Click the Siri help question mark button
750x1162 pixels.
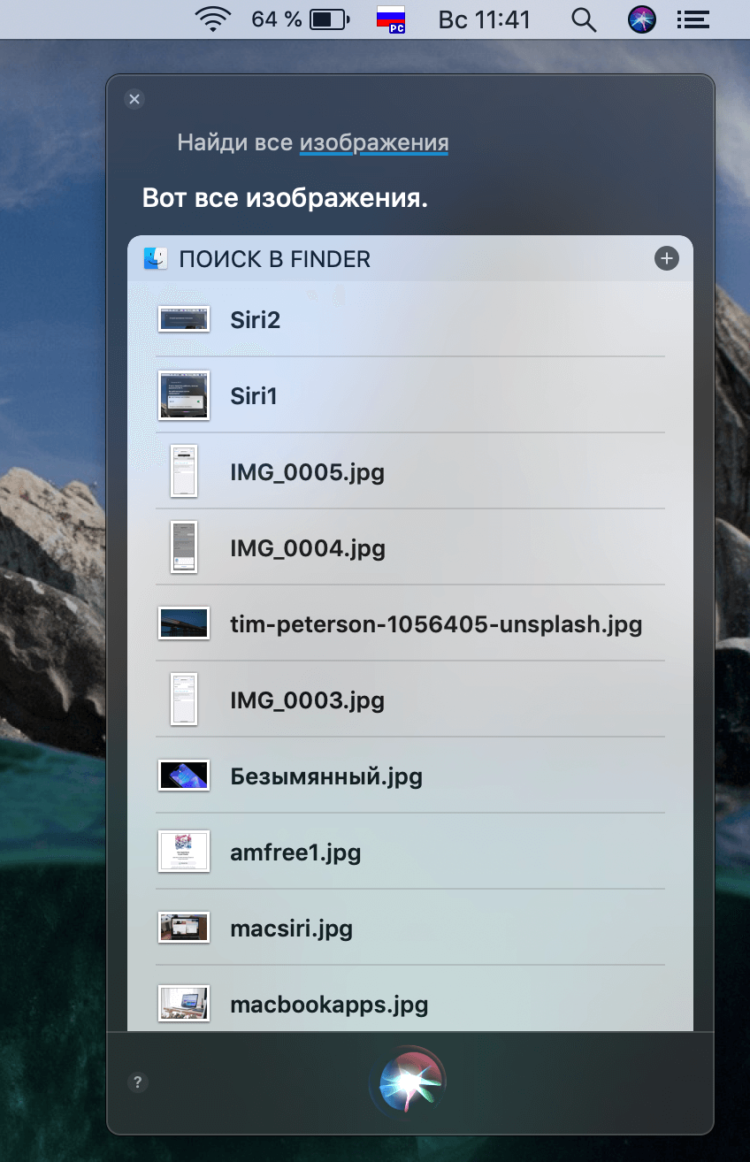137,1082
